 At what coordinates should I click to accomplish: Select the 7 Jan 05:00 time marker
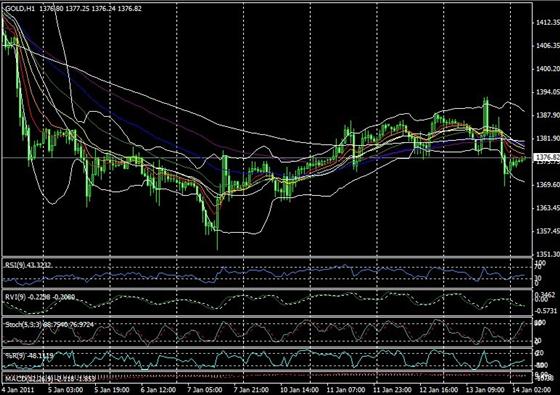[204, 389]
